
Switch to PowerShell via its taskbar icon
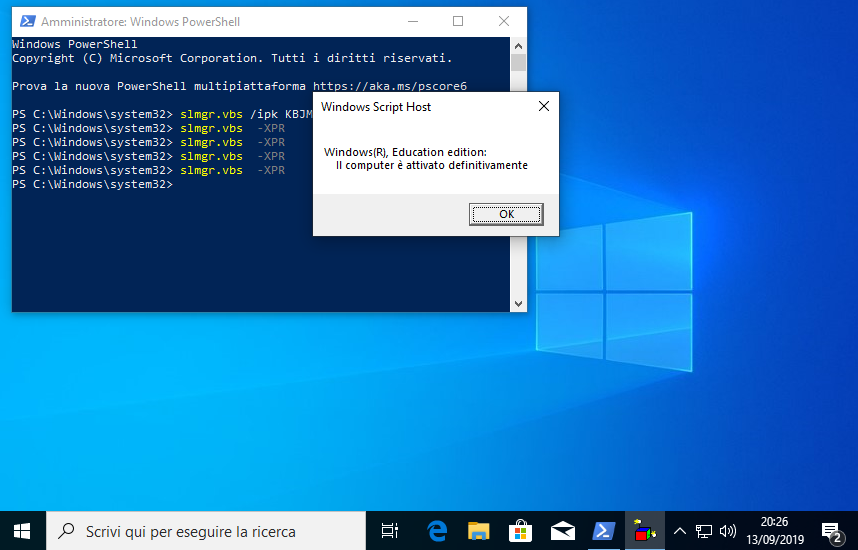click(604, 531)
